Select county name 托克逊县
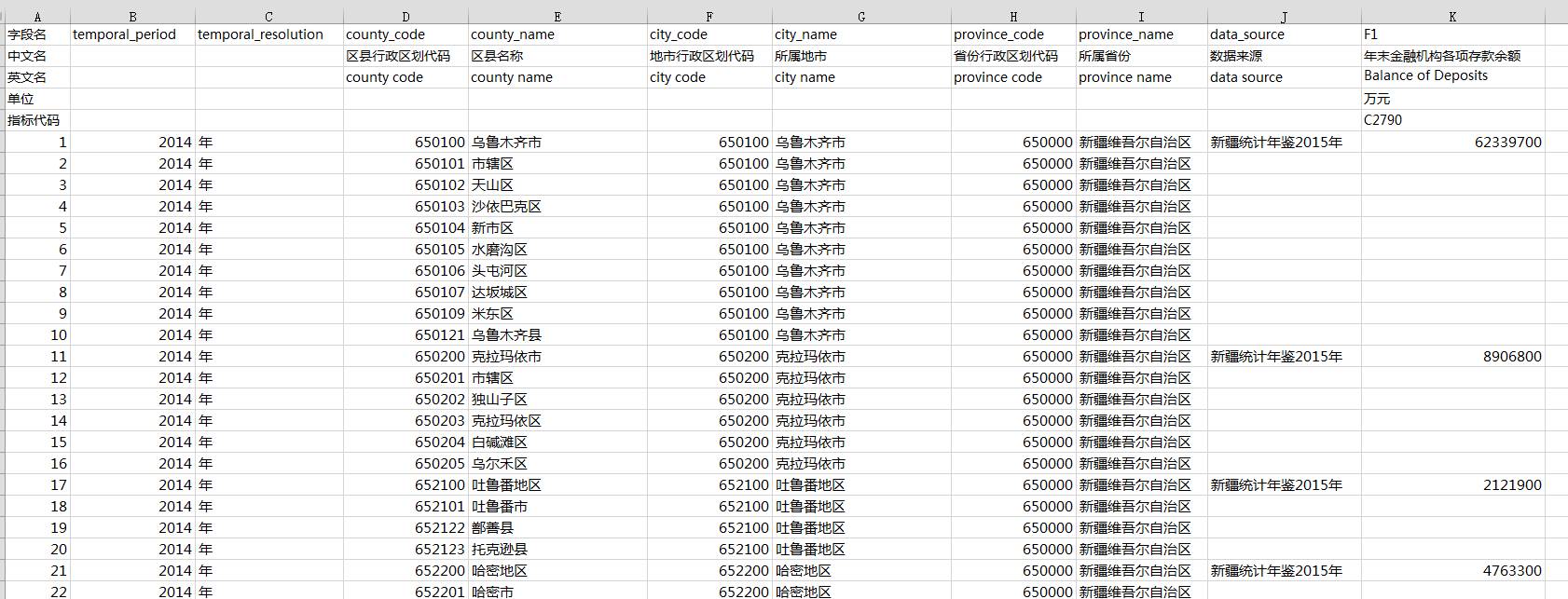 coord(557,550)
